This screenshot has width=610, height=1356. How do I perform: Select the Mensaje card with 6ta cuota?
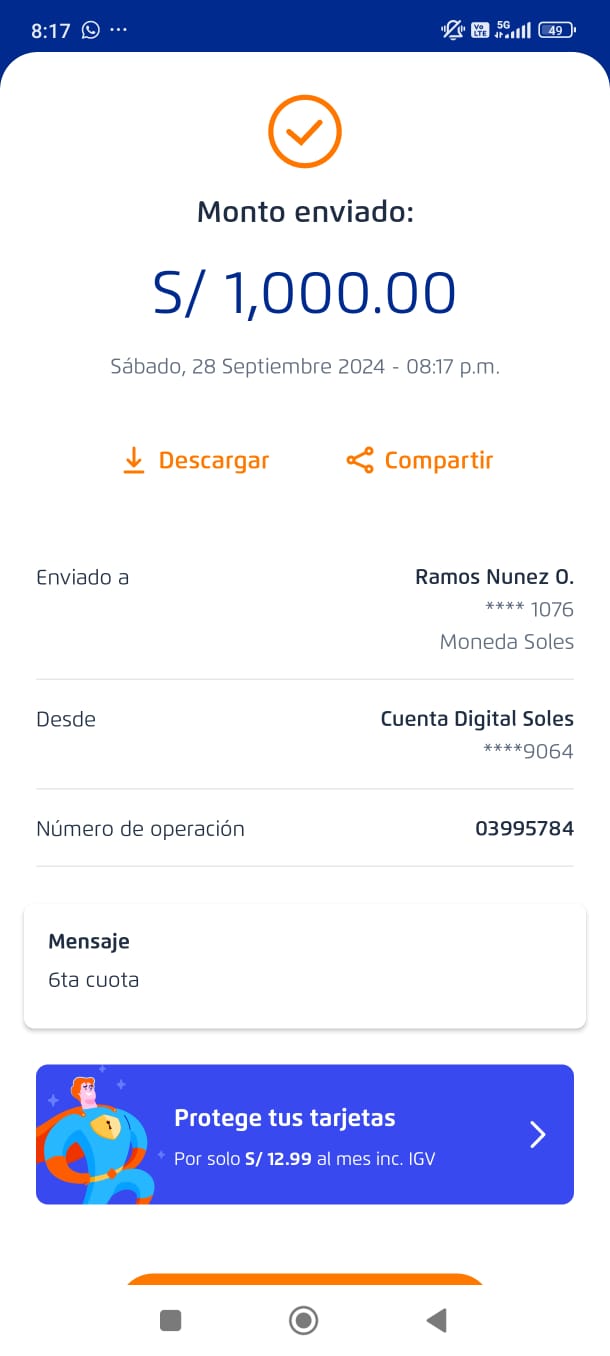305,966
